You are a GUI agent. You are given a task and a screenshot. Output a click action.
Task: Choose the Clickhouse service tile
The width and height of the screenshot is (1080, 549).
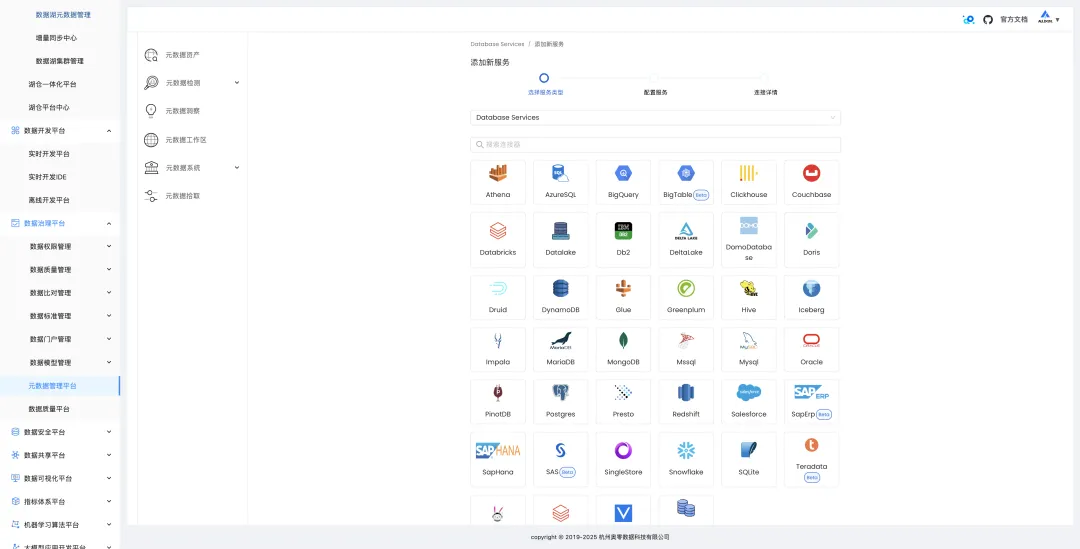(x=749, y=183)
